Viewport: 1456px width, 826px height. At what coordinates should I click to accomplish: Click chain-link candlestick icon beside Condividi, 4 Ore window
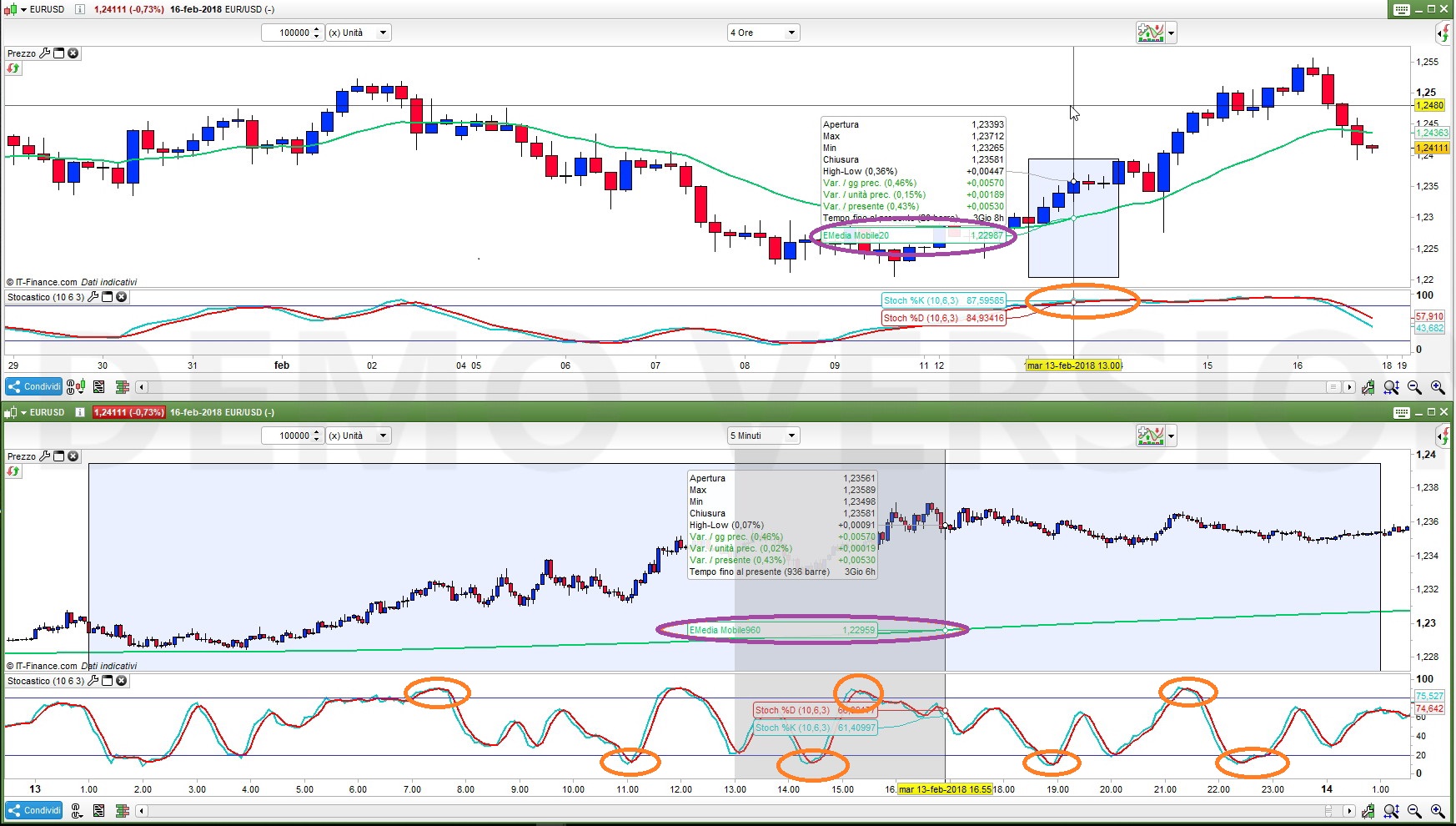[x=75, y=387]
